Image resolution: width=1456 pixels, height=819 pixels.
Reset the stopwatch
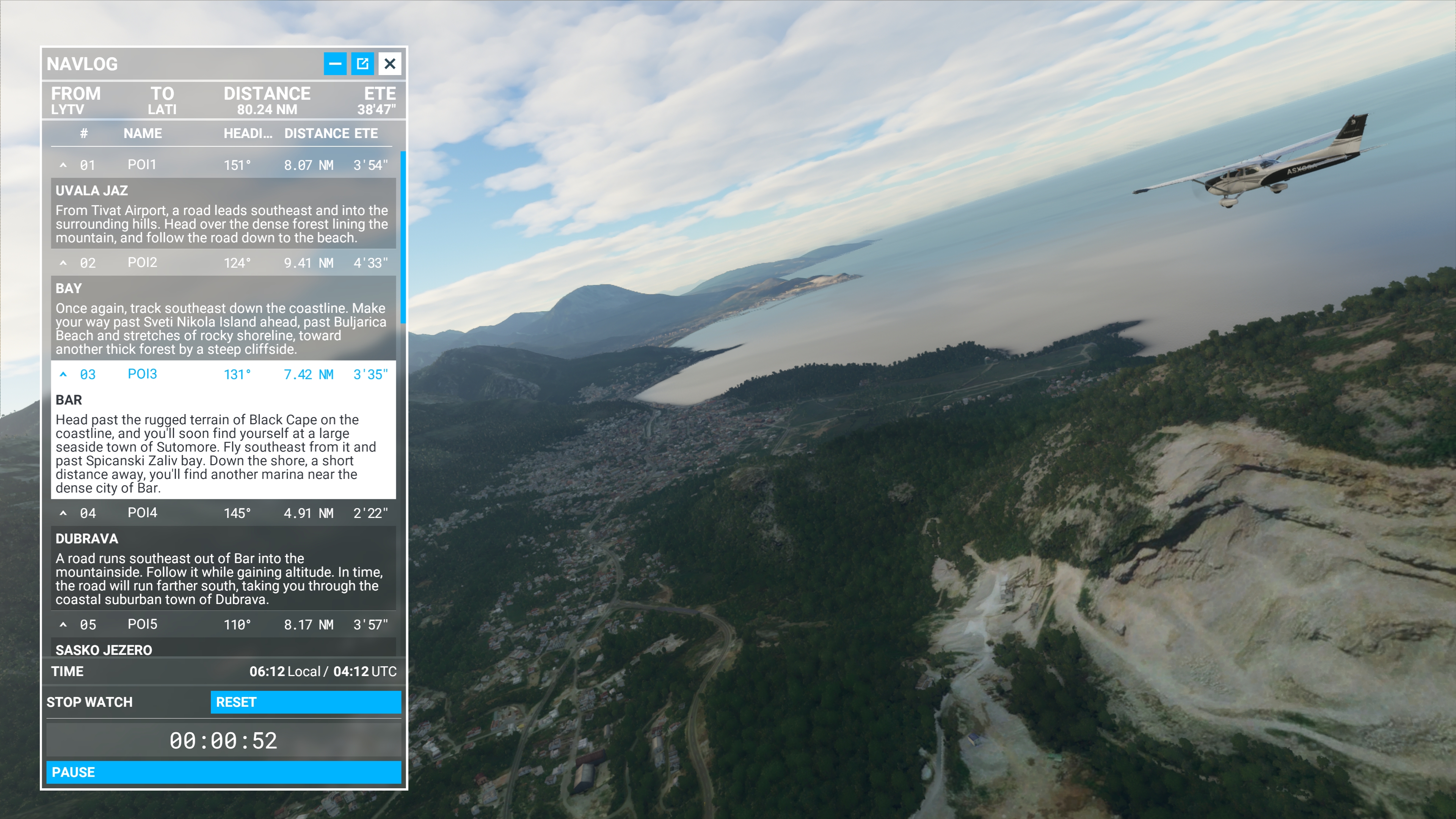click(x=306, y=702)
